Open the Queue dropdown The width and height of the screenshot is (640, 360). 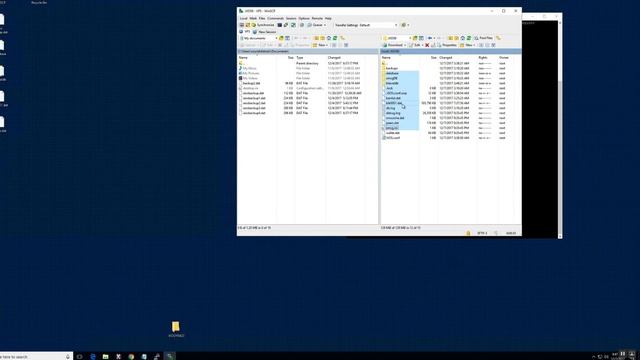pos(317,25)
